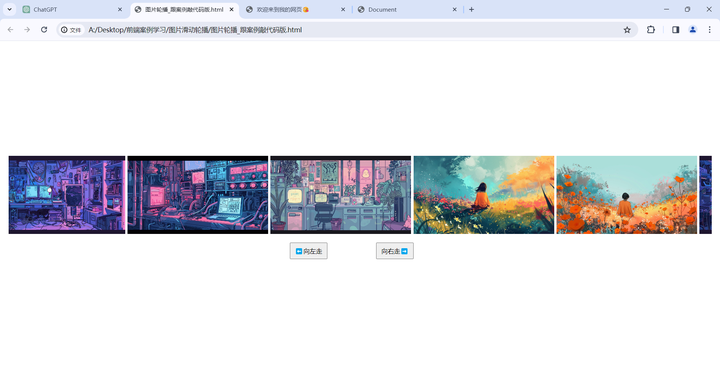Open the Chrome three-dot menu
The image size is (720, 383).
tap(709, 30)
